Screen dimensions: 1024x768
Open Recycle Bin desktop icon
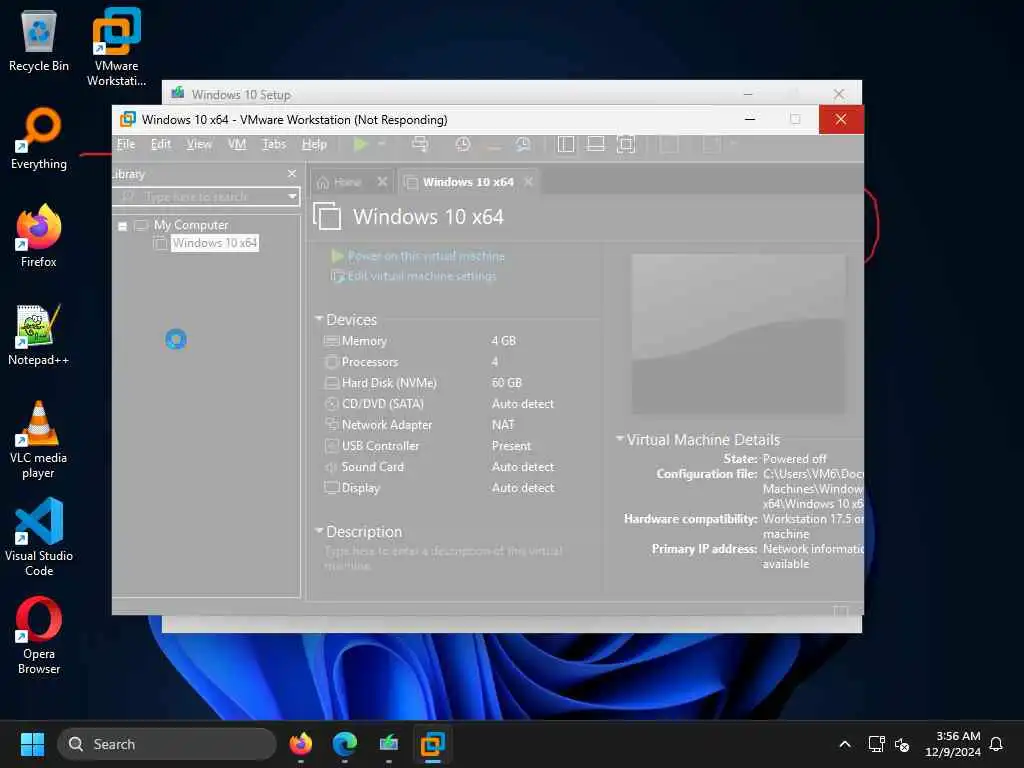[39, 40]
